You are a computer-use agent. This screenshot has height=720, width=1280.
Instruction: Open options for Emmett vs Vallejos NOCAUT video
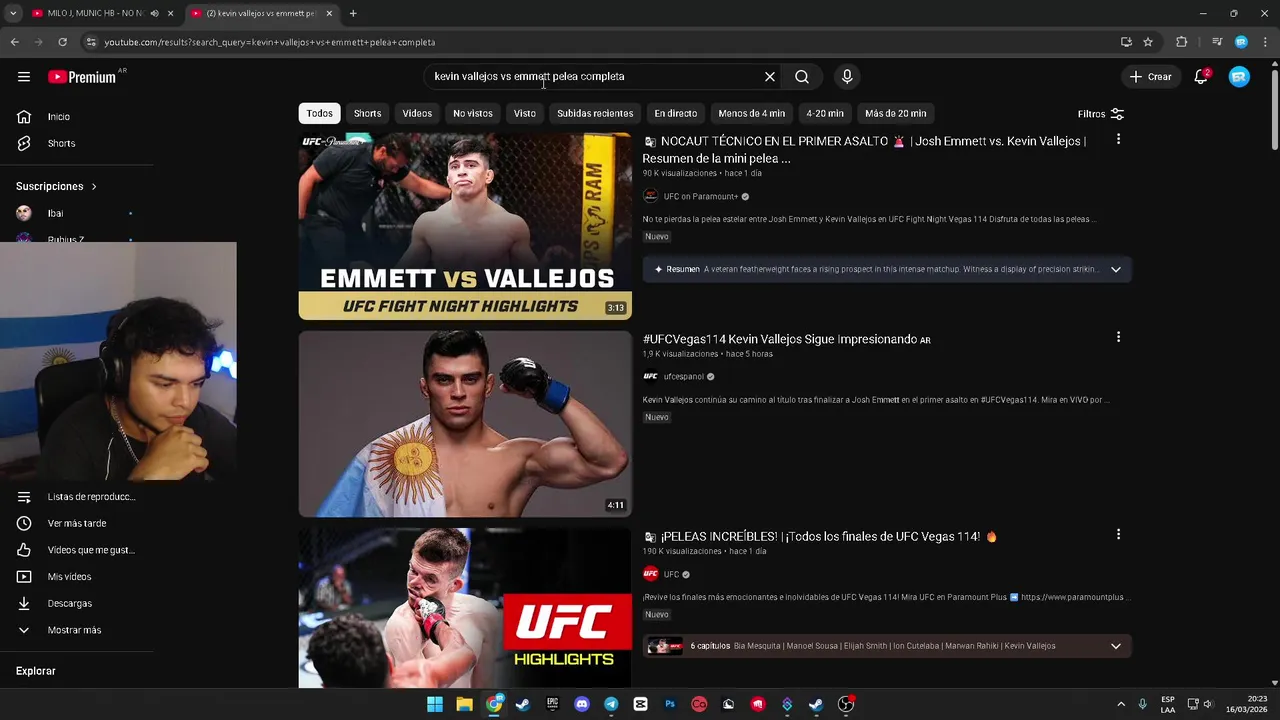pyautogui.click(x=1118, y=139)
